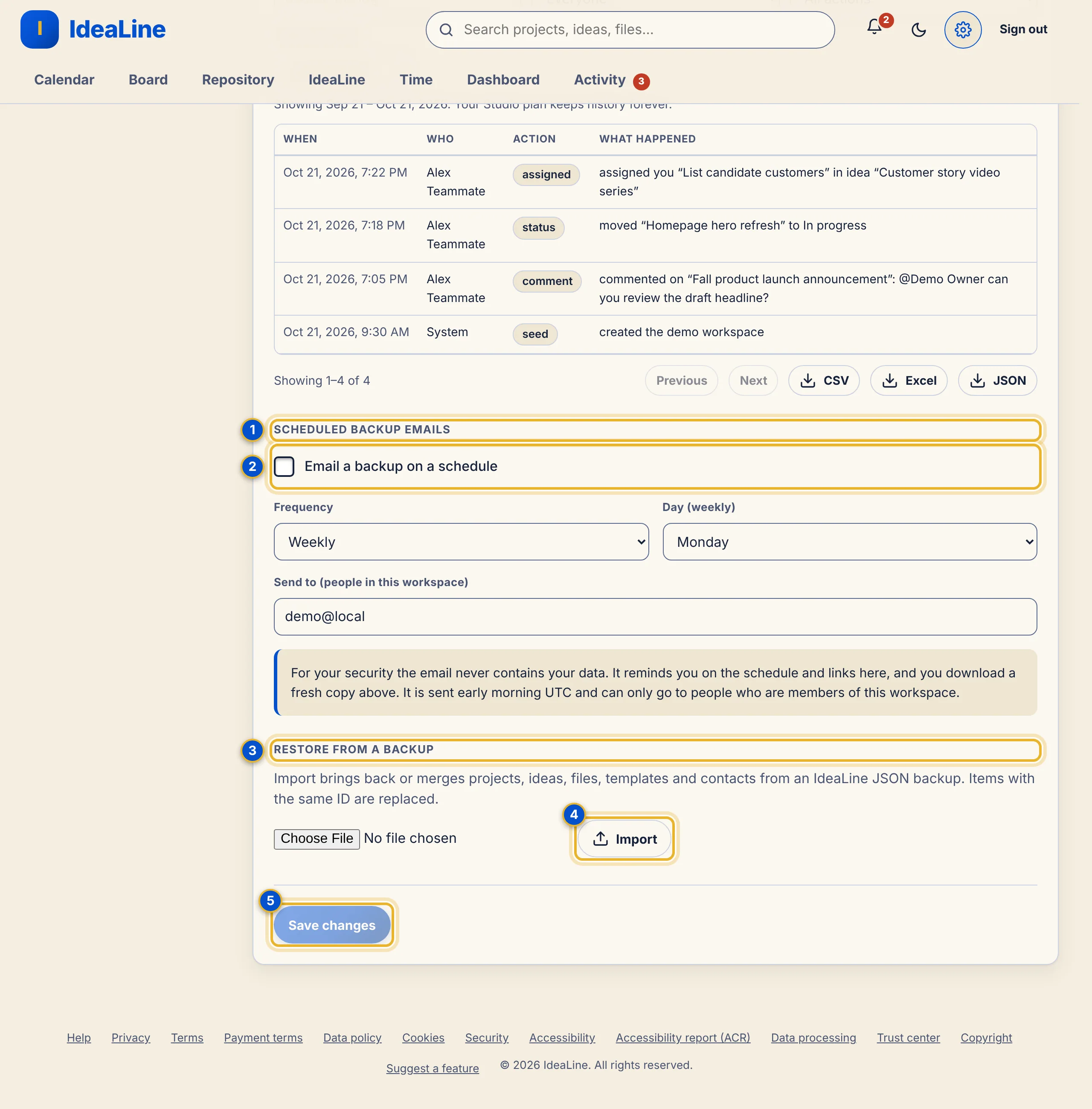
Task: Open the Security footer link
Action: point(486,1037)
